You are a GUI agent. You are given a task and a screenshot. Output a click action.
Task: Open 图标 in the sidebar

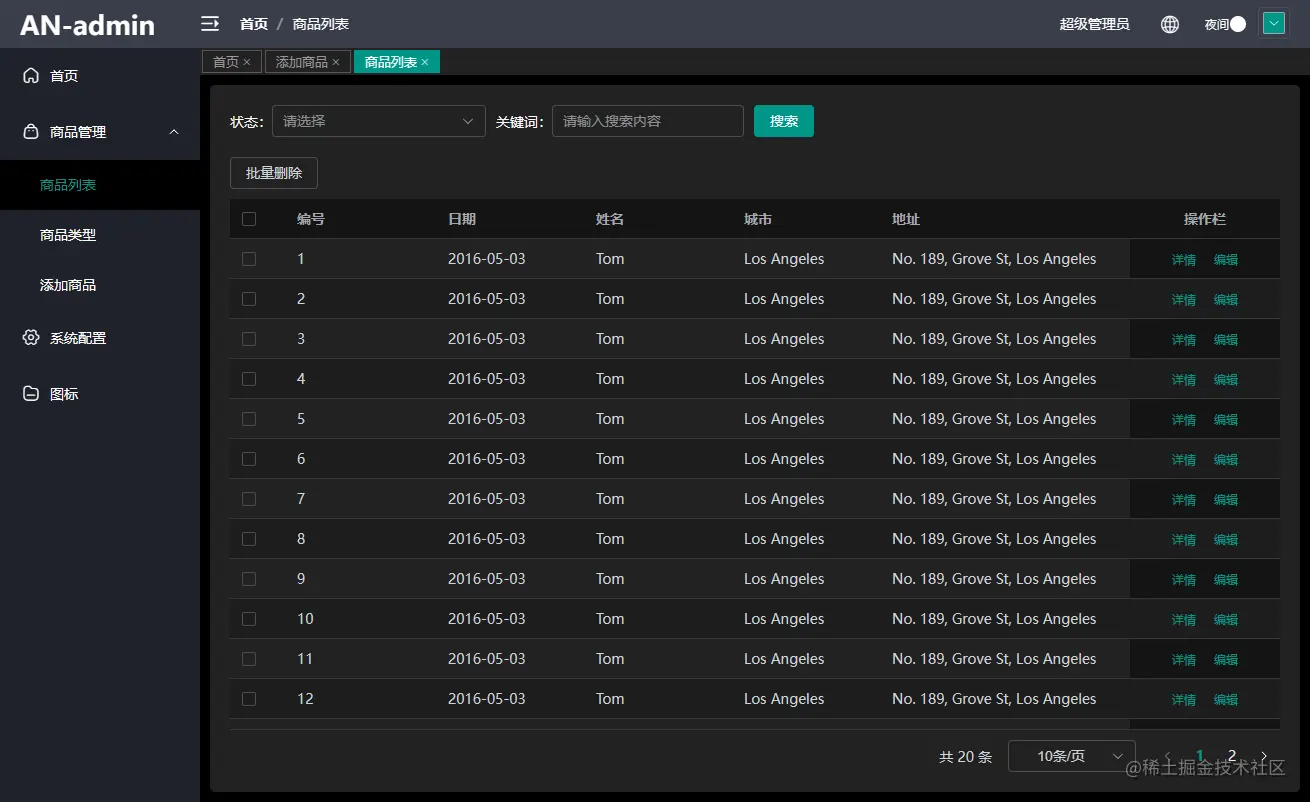(x=100, y=394)
